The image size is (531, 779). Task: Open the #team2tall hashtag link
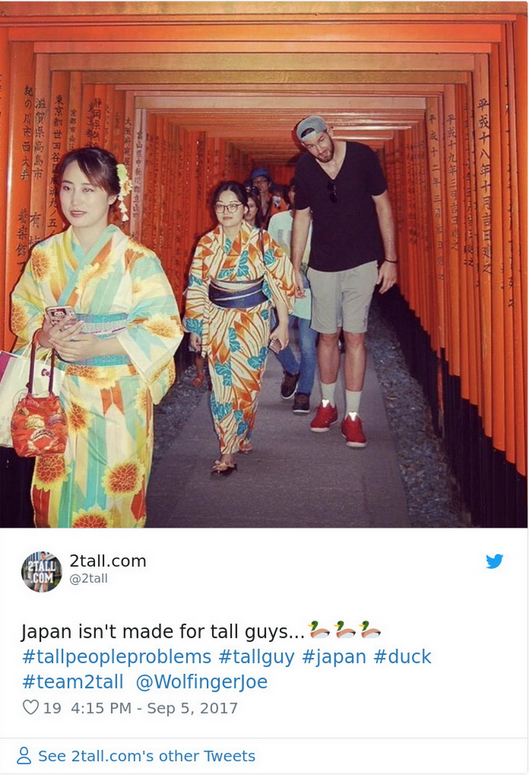click(73, 682)
